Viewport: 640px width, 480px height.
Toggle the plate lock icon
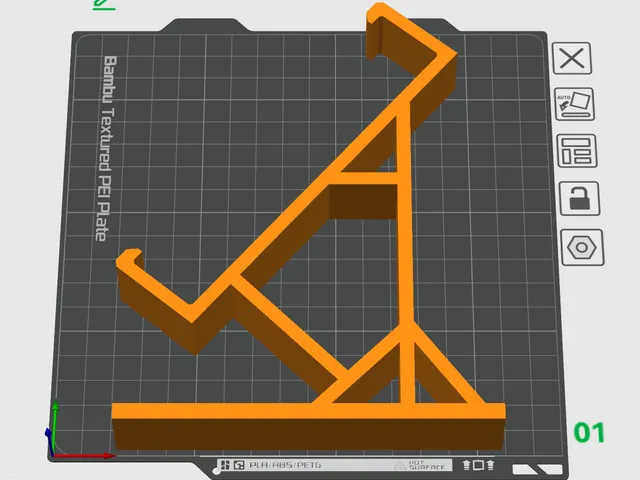[x=580, y=198]
